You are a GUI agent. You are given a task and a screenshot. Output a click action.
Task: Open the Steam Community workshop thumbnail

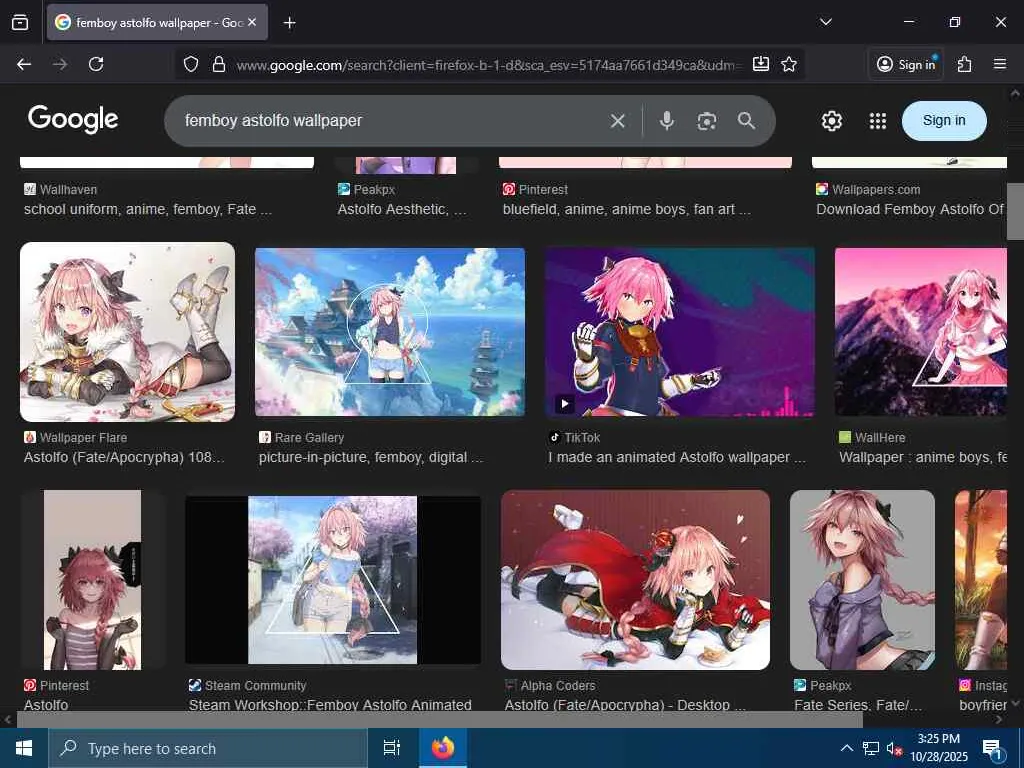tap(333, 580)
